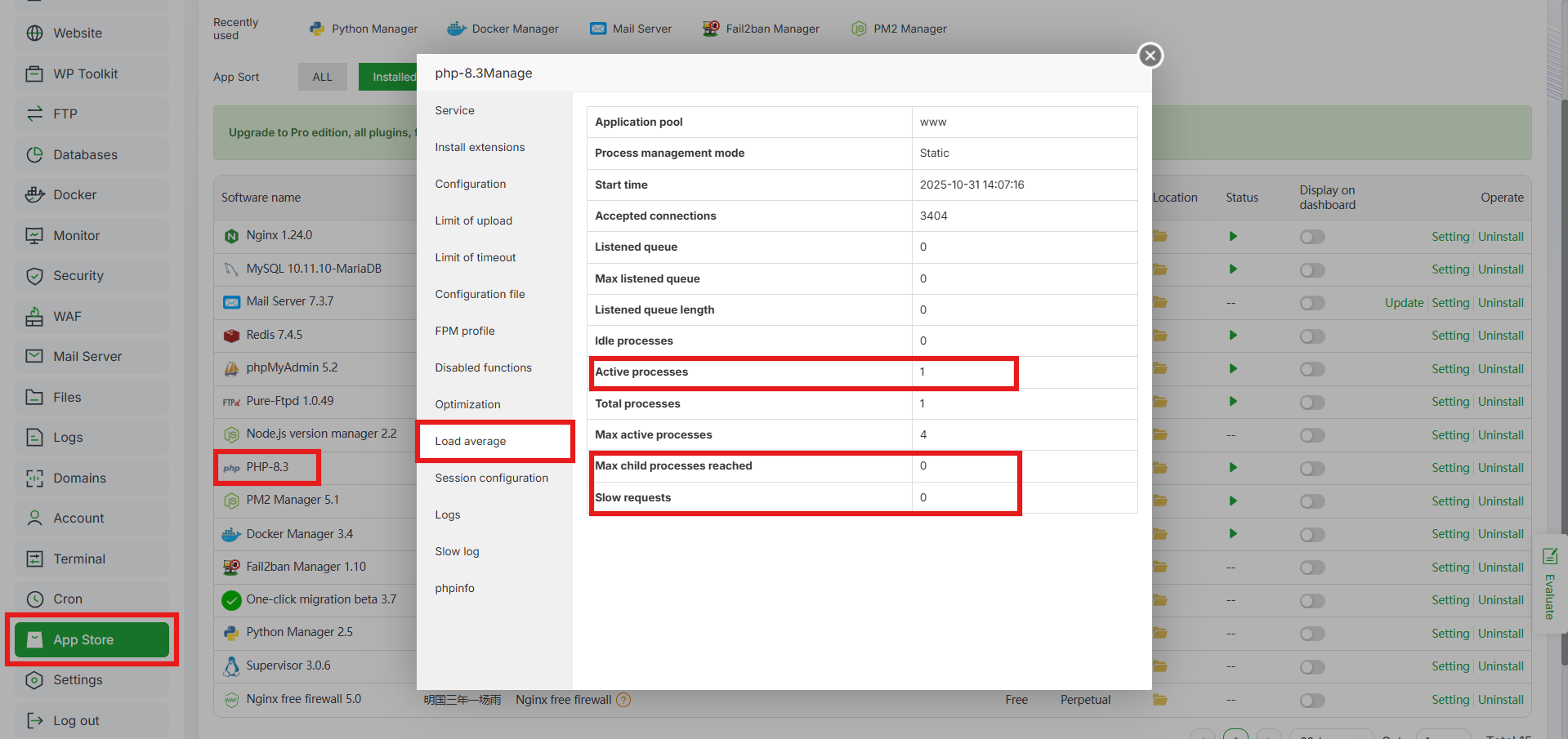Toggle dashboard display for Nginx 1.24.0

coord(1312,237)
